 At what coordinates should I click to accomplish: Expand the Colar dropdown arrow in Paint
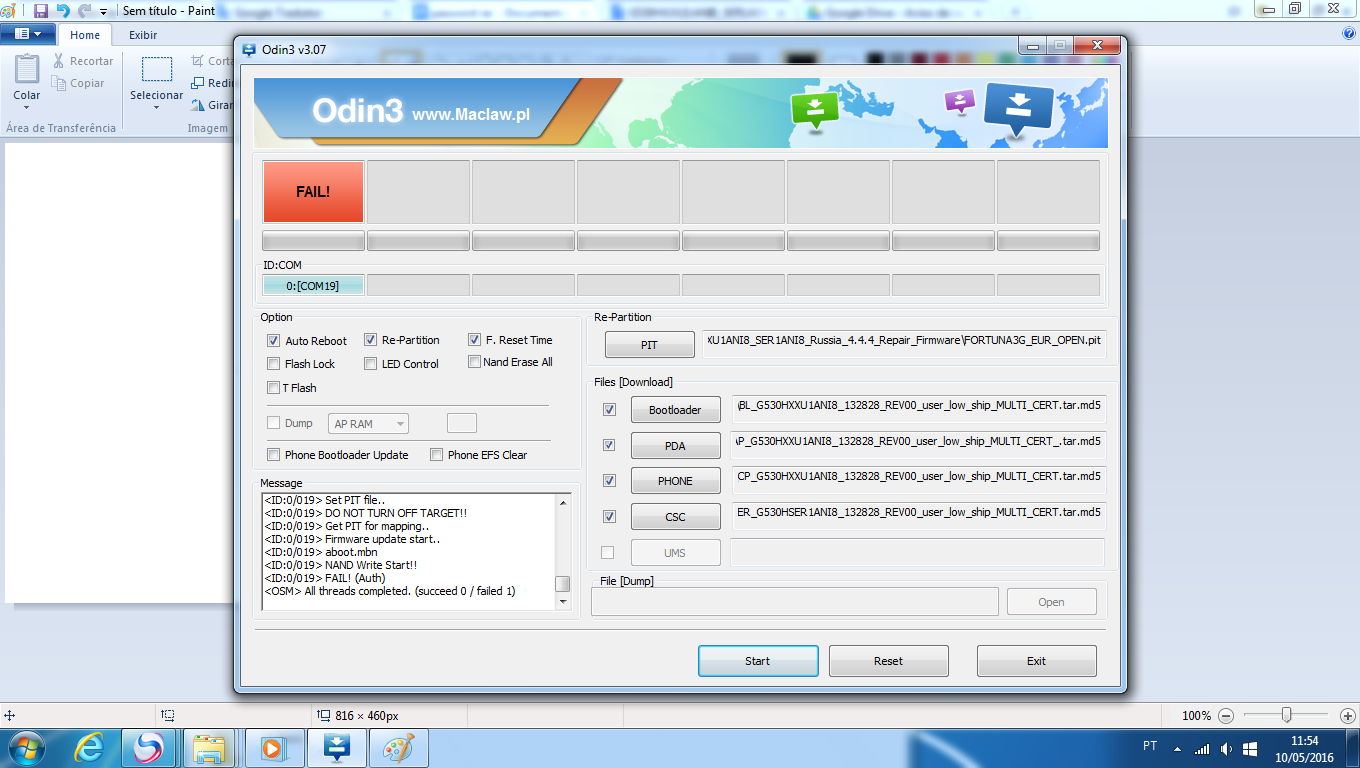coord(27,107)
